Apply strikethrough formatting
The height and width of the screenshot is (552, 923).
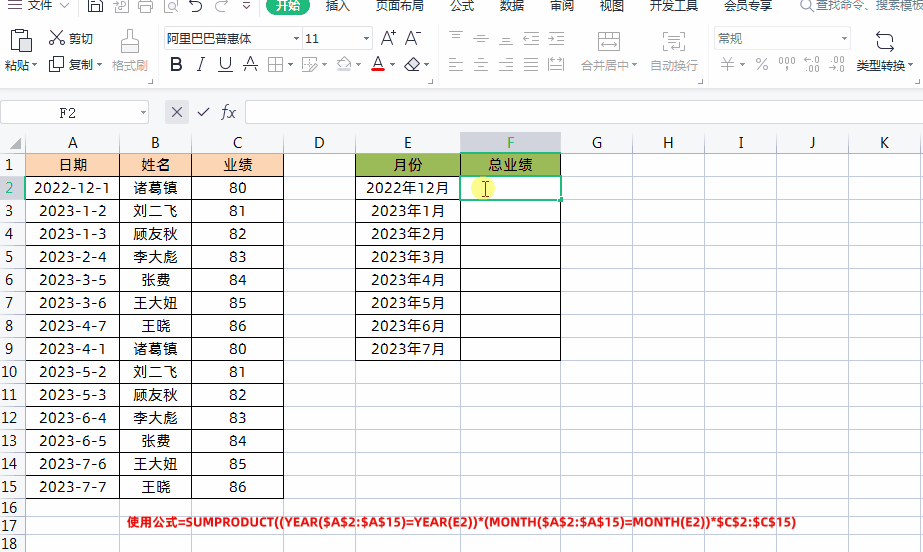[x=250, y=64]
